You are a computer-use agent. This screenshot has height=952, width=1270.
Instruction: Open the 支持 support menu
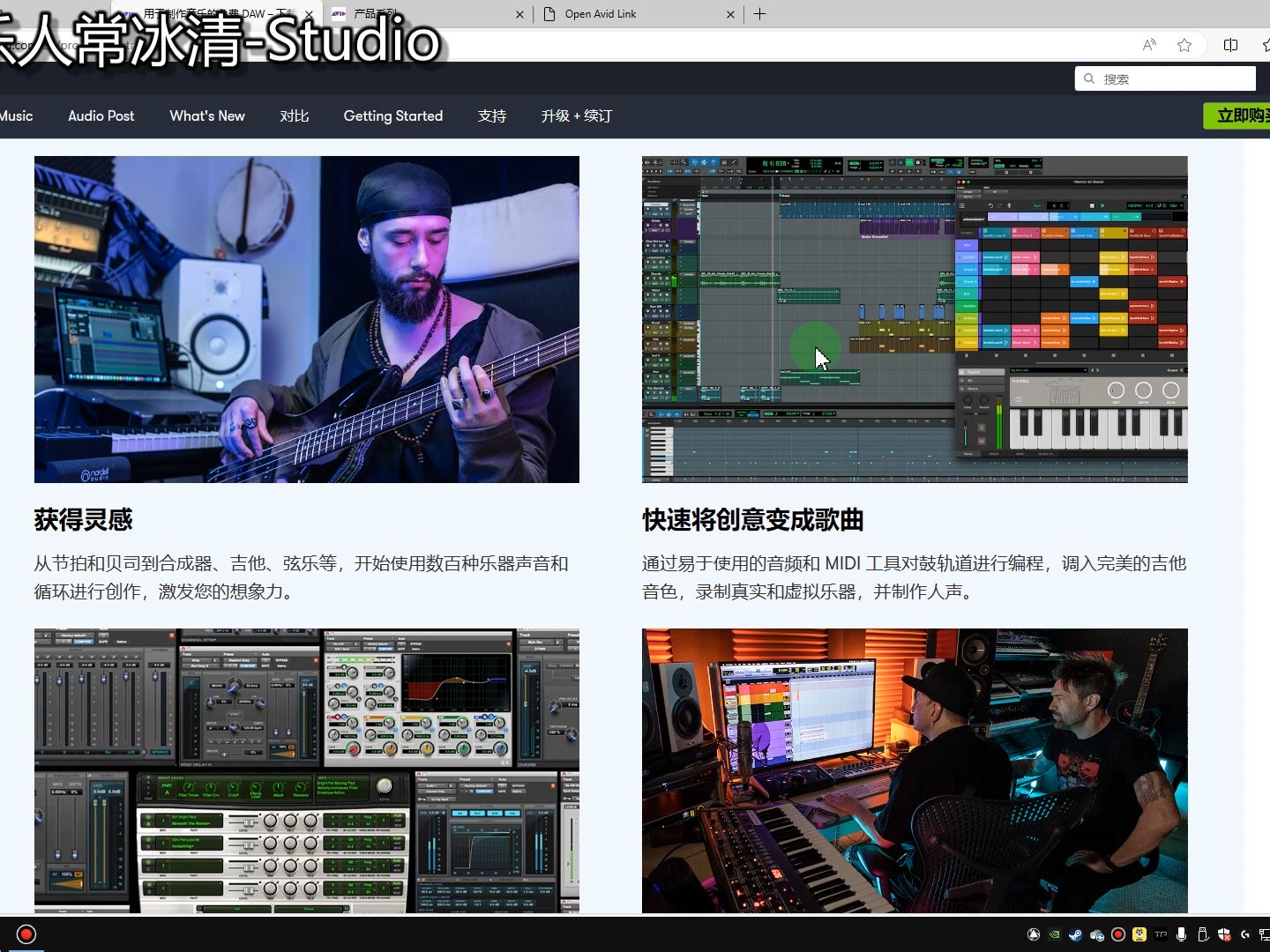492,115
